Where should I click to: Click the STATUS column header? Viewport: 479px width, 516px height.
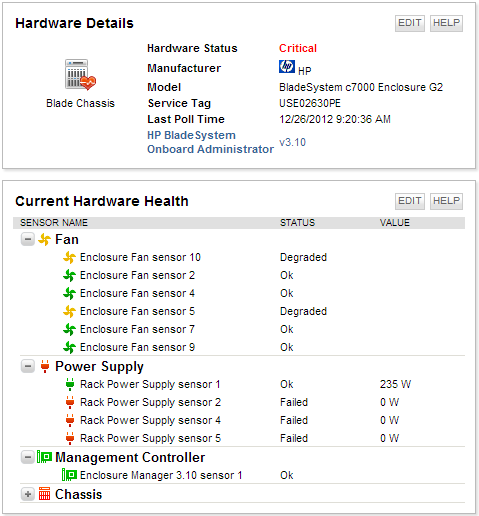297,223
